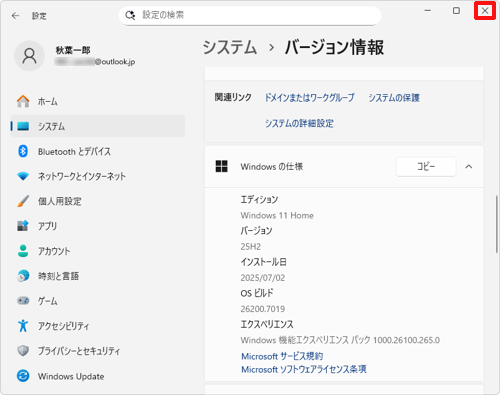Viewport: 500px width, 395px height.
Task: Open システムの詳細設定 link
Action: click(299, 123)
